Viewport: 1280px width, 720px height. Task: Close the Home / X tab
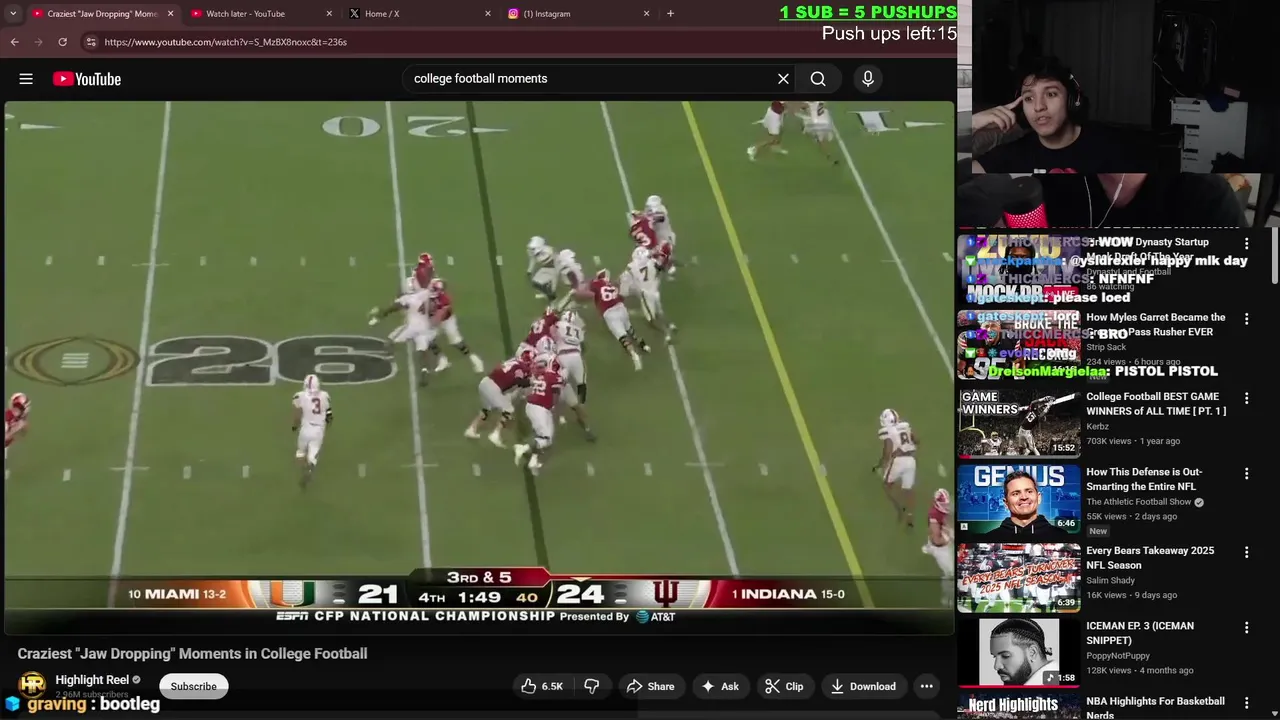[488, 14]
